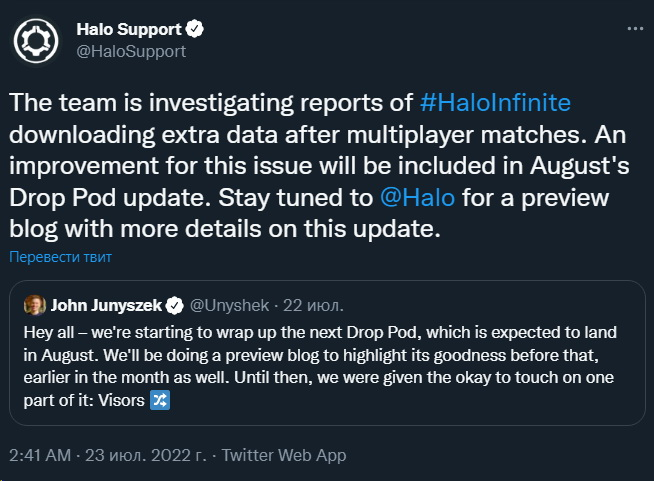
Task: Open the tweet timestamp 2:41 AM link
Action: tap(40, 455)
